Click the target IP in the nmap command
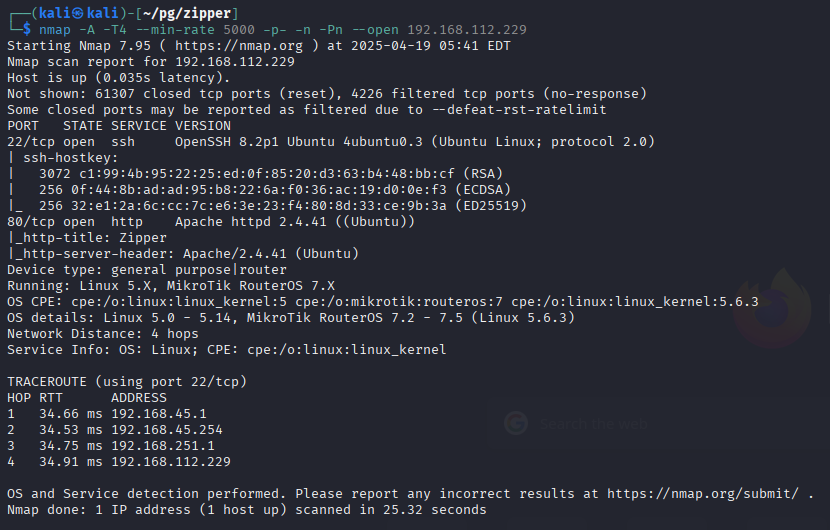Screen dimensions: 830x530 467,30
